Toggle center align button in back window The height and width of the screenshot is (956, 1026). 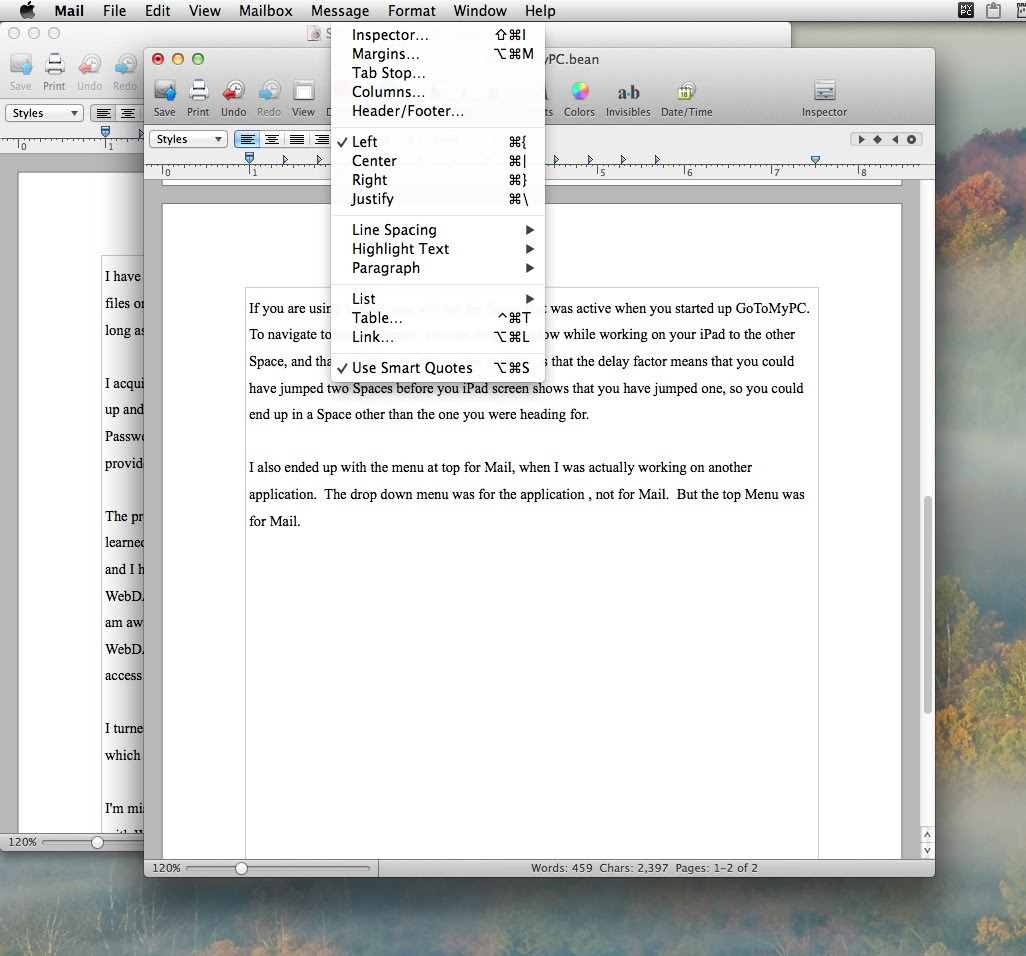click(x=128, y=113)
